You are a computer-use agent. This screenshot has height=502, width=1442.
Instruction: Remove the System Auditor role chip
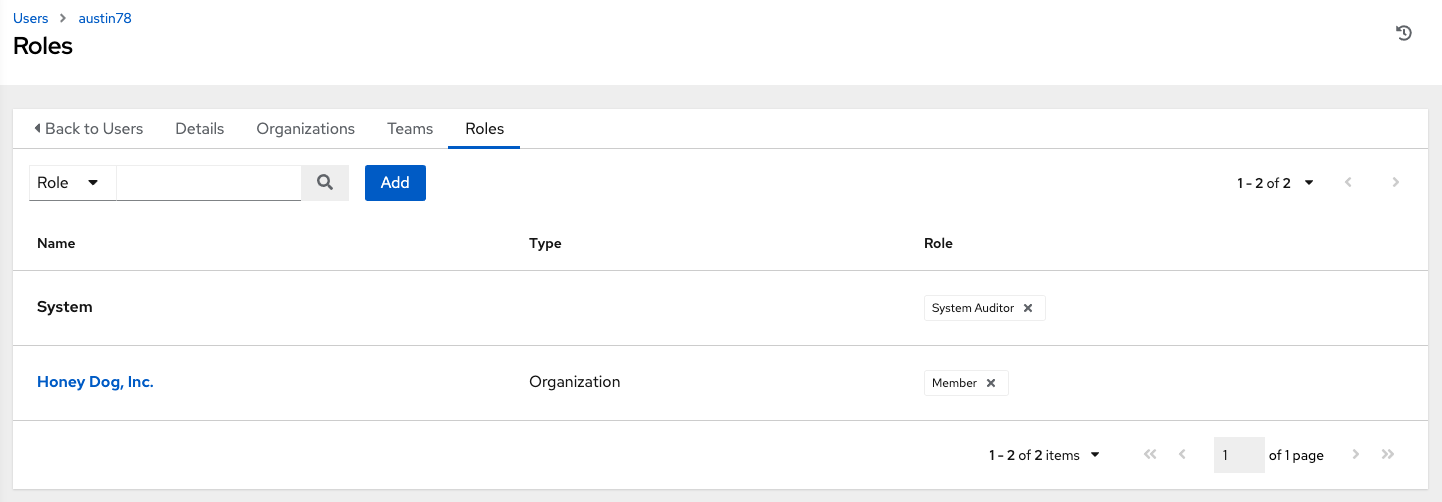1028,308
